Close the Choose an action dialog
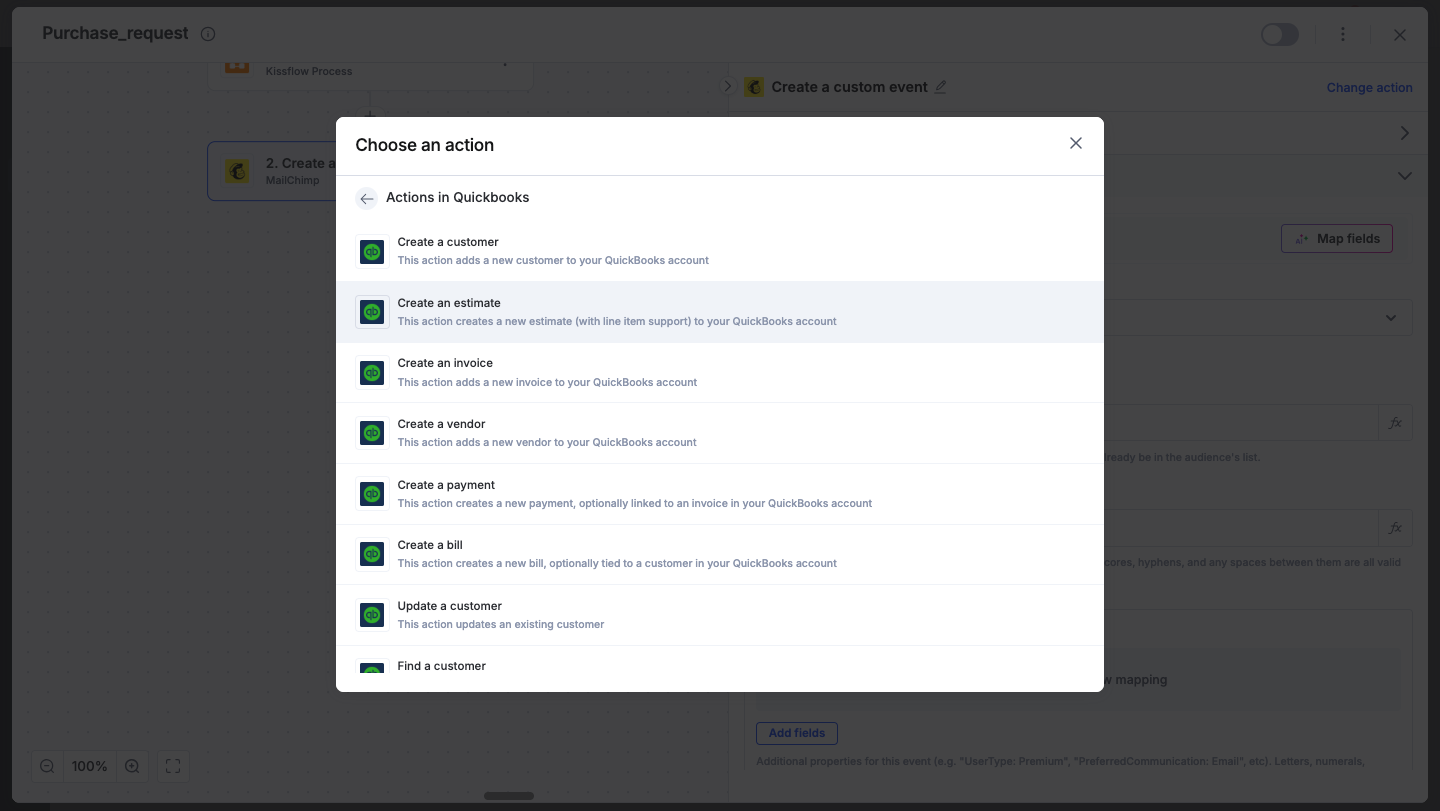The image size is (1440, 811). [x=1076, y=143]
